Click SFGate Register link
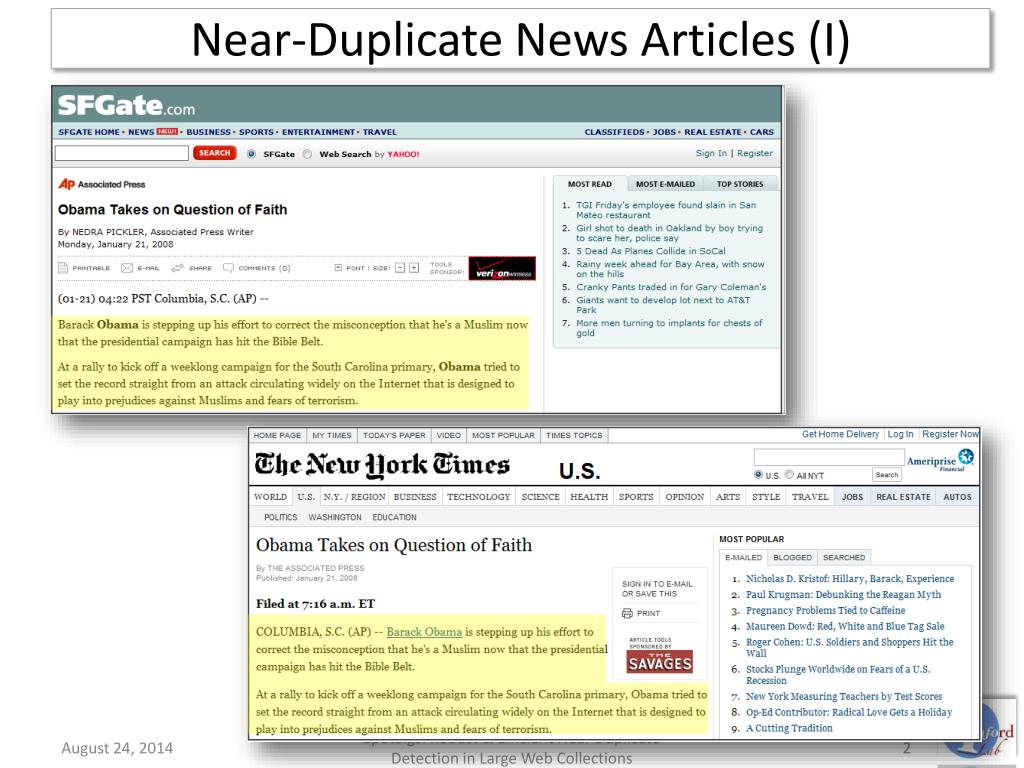 (x=755, y=153)
